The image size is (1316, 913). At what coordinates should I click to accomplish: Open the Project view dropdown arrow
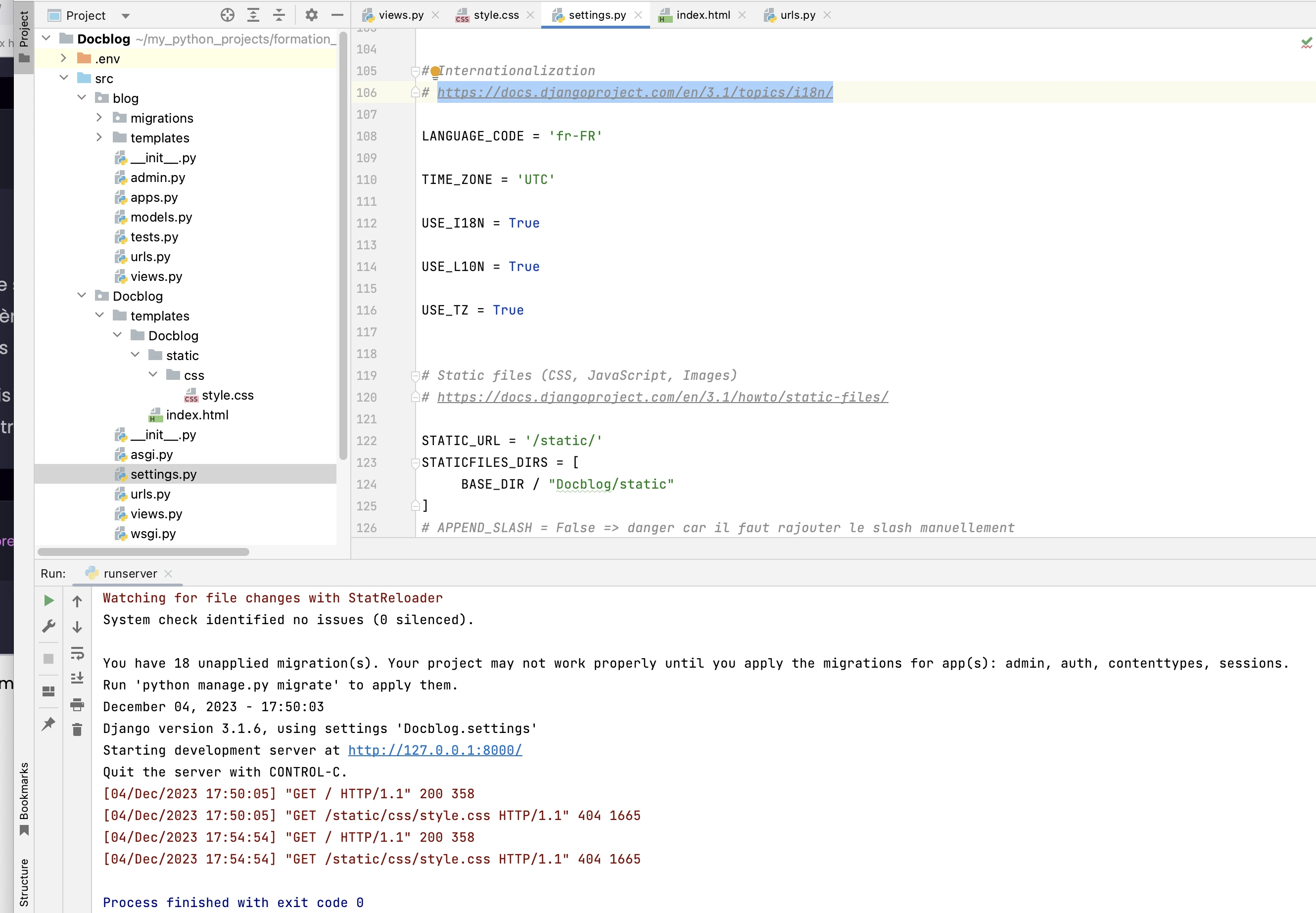click(126, 16)
